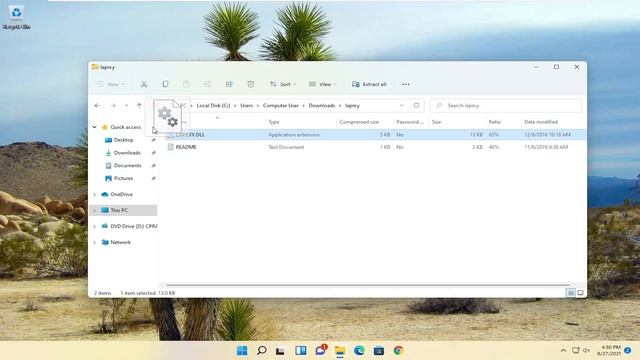
Task: Click the Delete trash icon in the toolbar
Action: (251, 84)
